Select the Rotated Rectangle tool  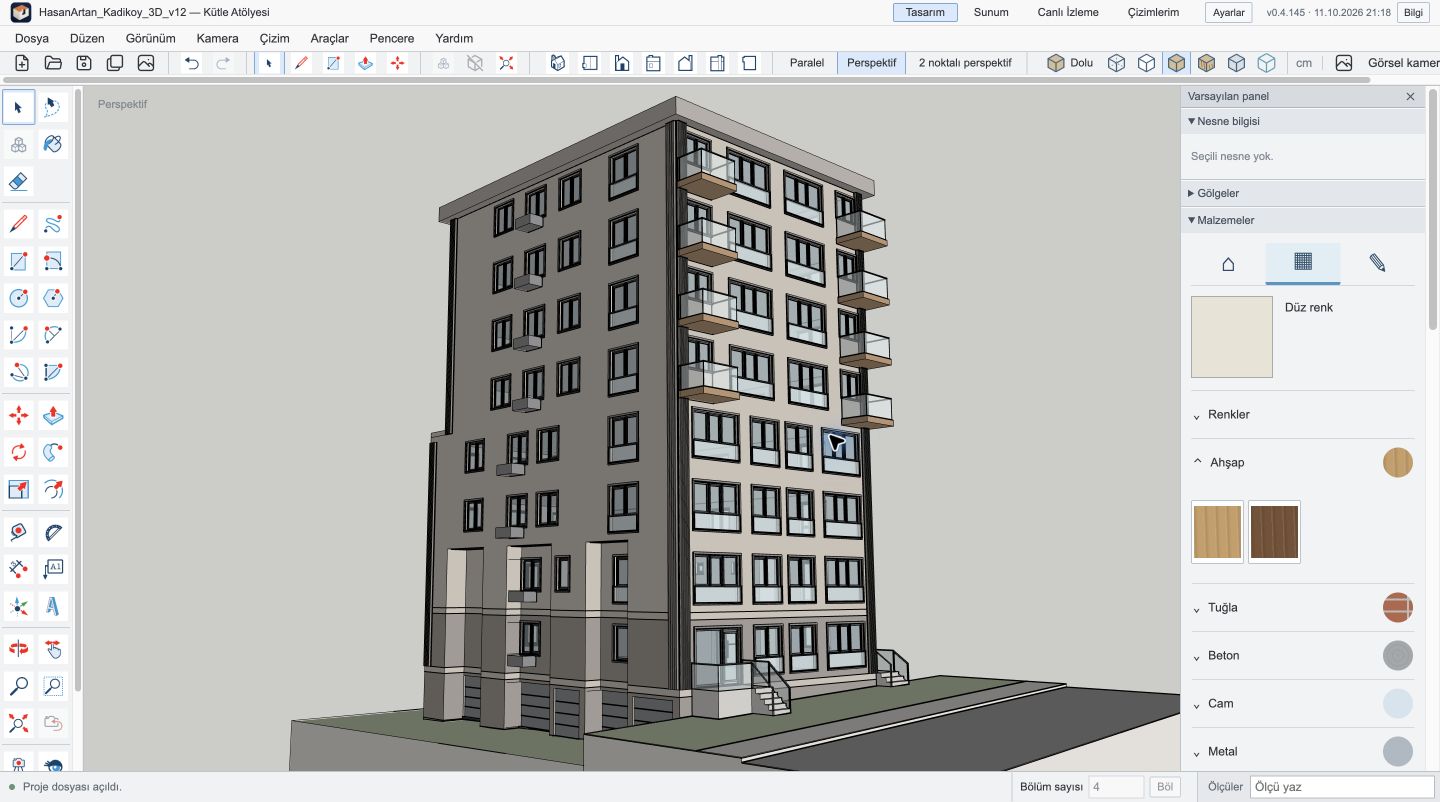[53, 261]
